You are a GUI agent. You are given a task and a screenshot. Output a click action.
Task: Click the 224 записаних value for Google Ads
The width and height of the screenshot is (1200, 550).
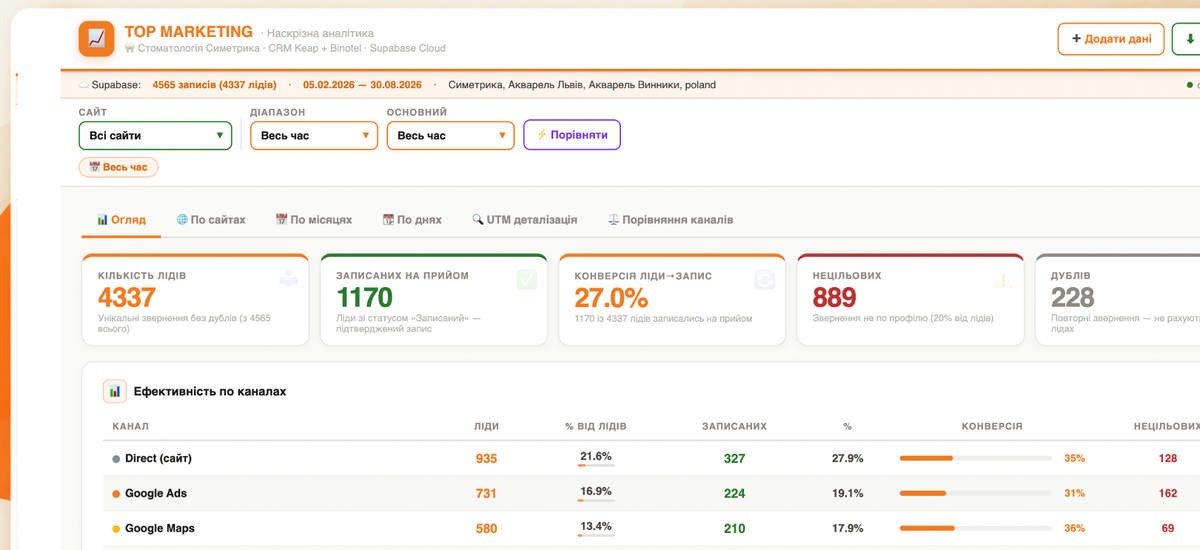(x=734, y=494)
